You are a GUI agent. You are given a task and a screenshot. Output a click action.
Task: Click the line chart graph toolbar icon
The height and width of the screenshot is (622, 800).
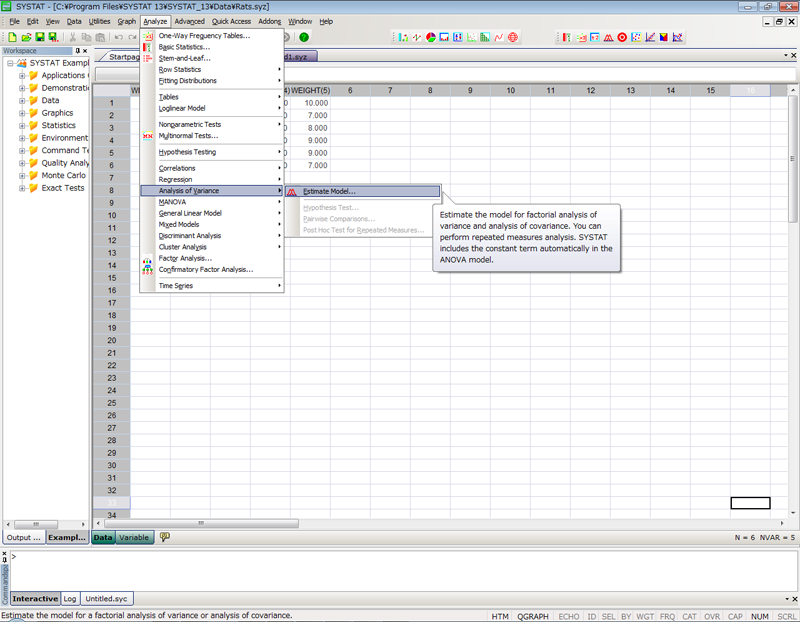[417, 37]
